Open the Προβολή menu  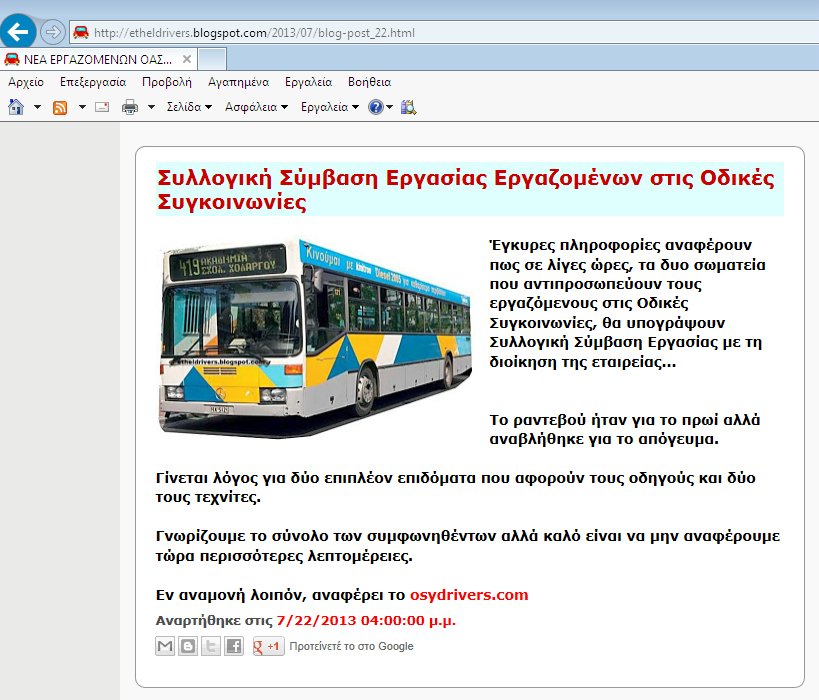(x=167, y=82)
